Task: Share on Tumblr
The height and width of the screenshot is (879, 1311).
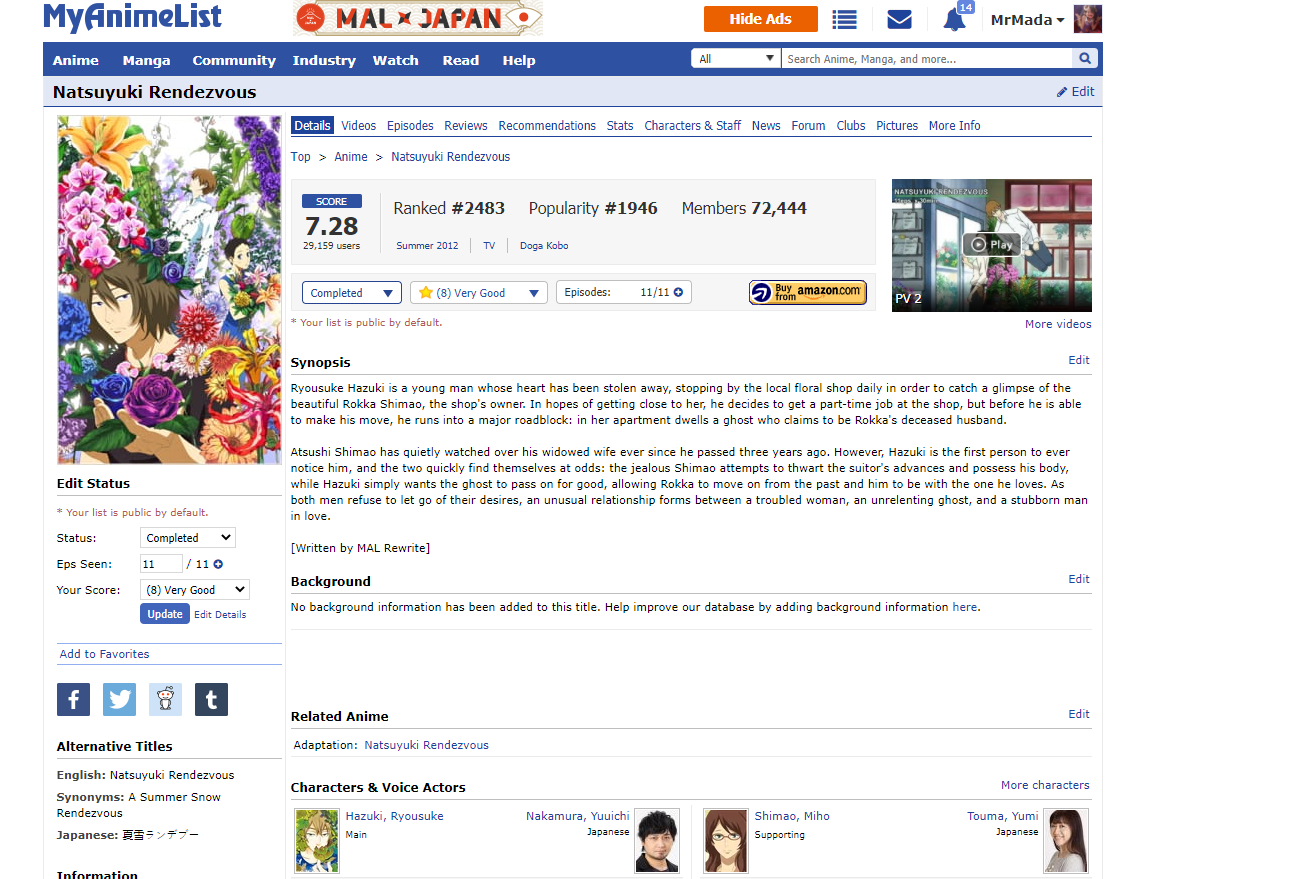Action: click(211, 700)
